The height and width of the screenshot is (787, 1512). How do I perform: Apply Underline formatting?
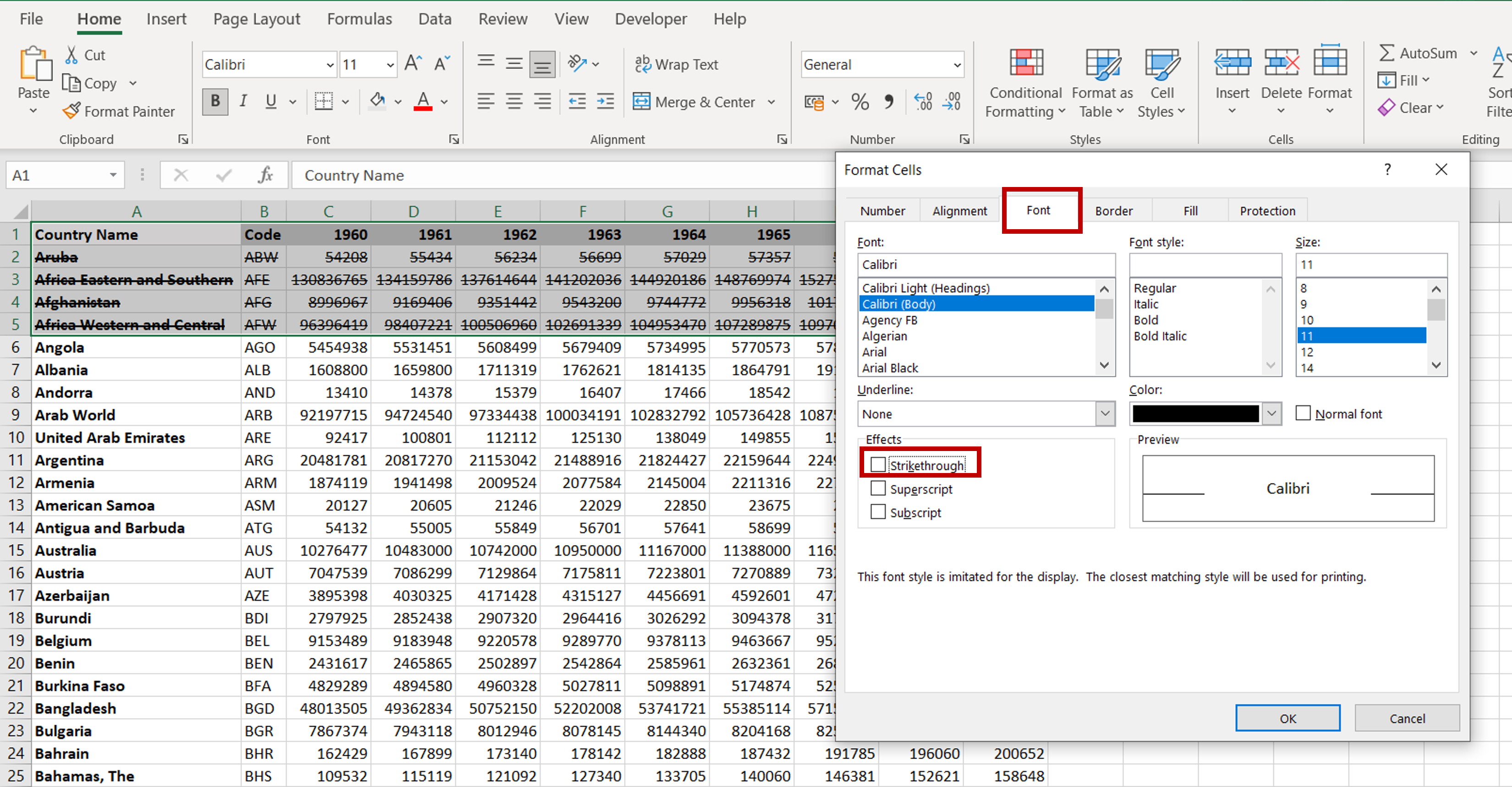[271, 102]
